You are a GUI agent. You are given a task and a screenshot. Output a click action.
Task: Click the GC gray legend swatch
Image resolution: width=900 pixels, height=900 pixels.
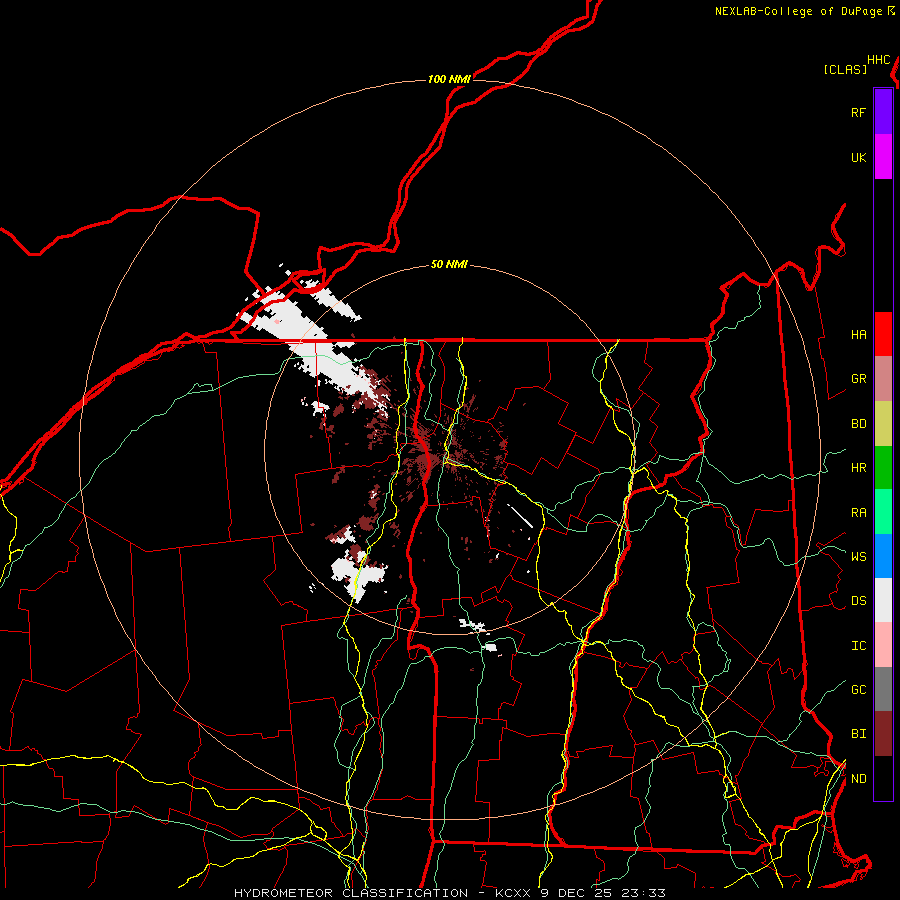[883, 689]
